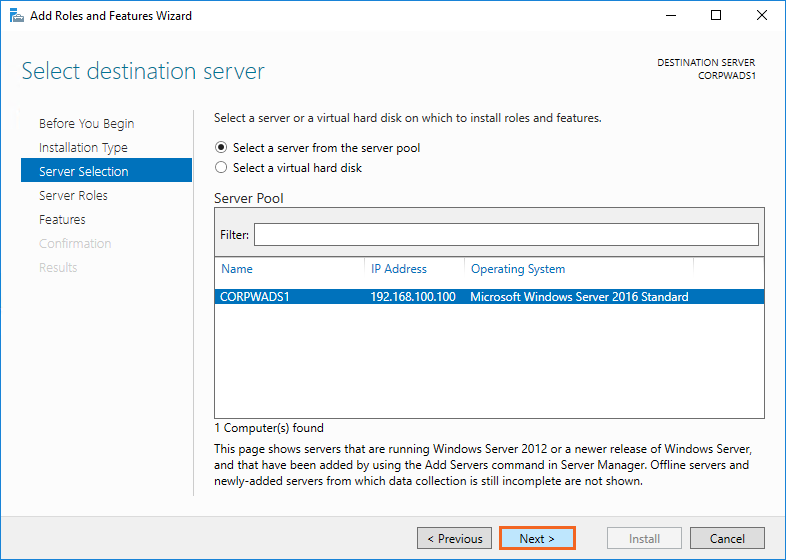Minimize the Add Roles and Features Wizard
The image size is (786, 560).
pos(670,16)
